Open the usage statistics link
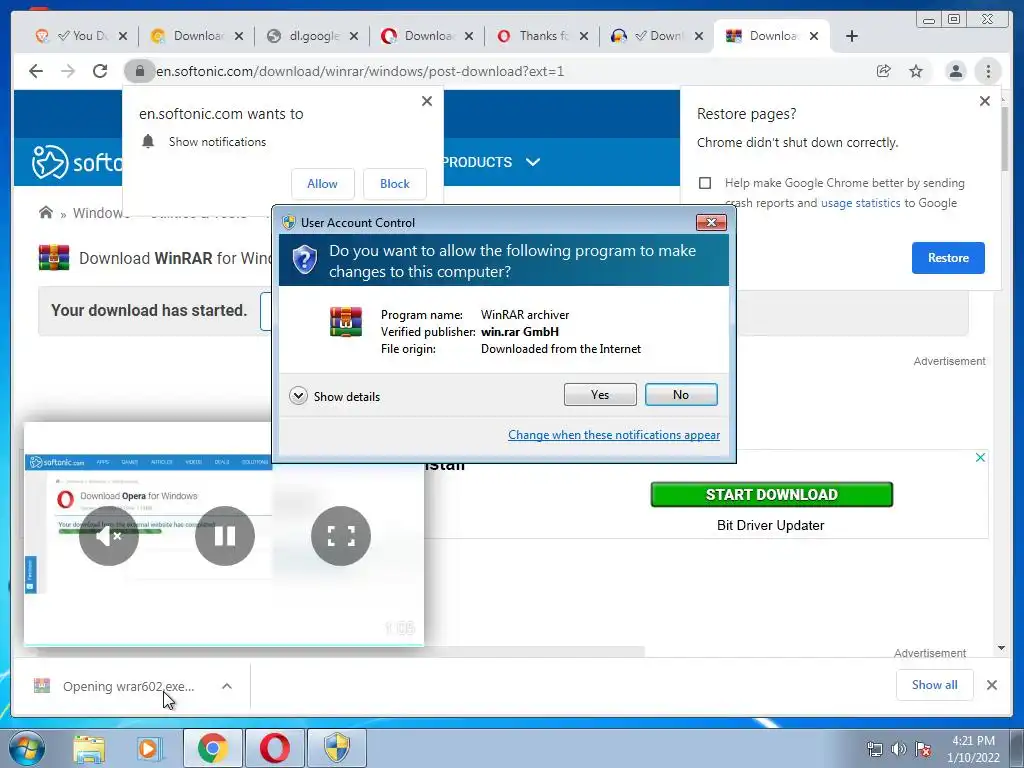1024x768 pixels. (x=861, y=203)
